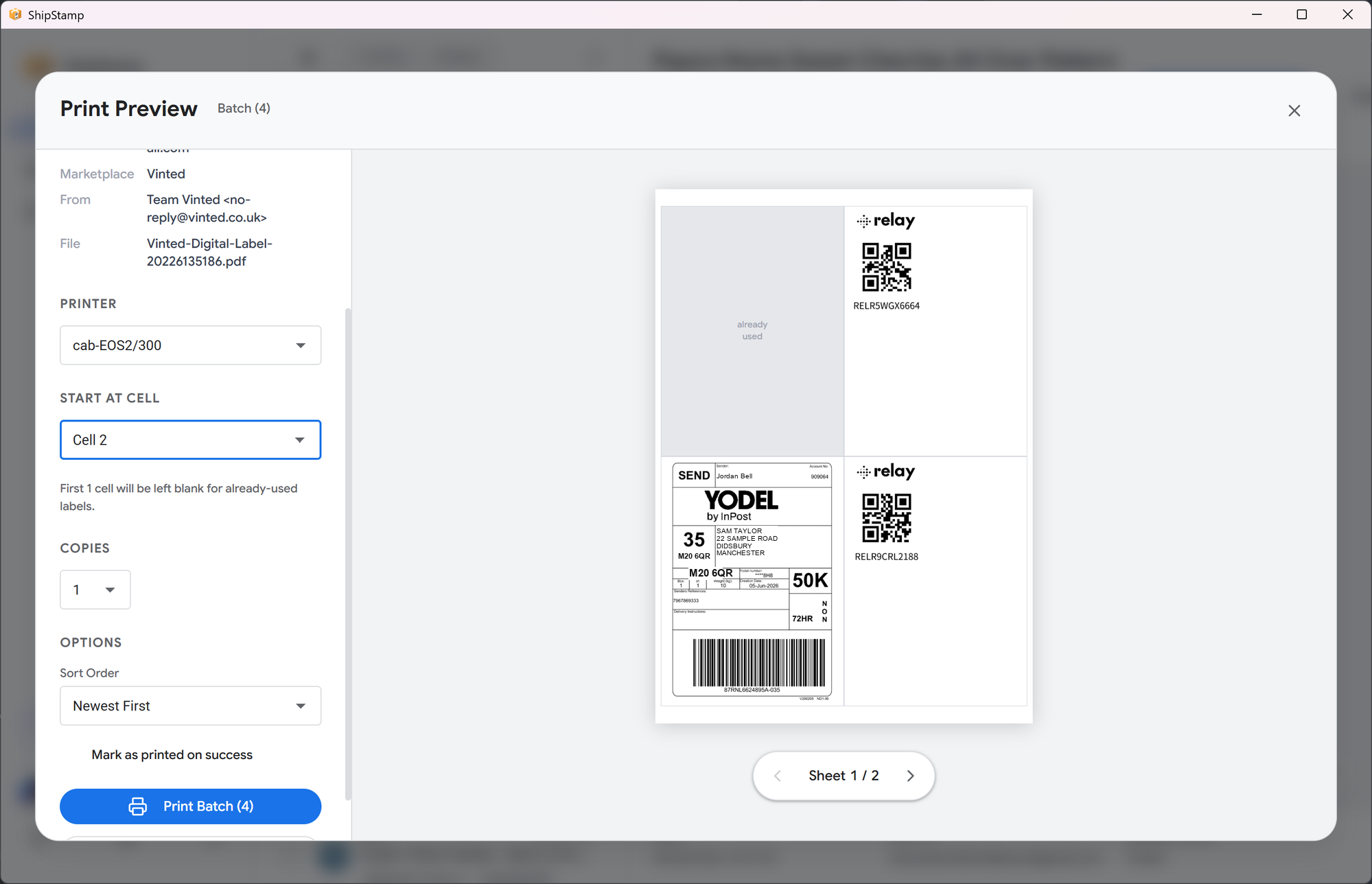Click the sender Team Vinted no-reply address
Screen dimensions: 1372x884
click(x=207, y=209)
